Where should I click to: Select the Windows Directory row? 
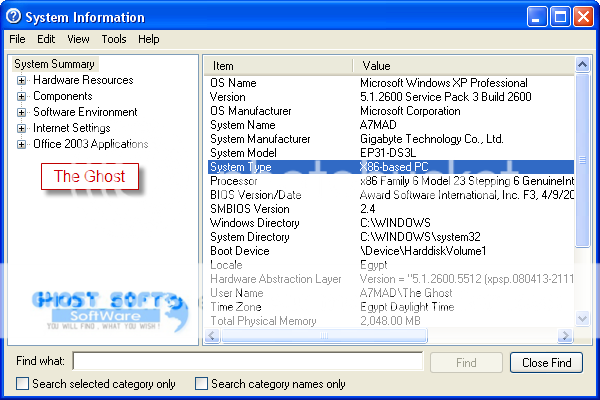(391, 223)
